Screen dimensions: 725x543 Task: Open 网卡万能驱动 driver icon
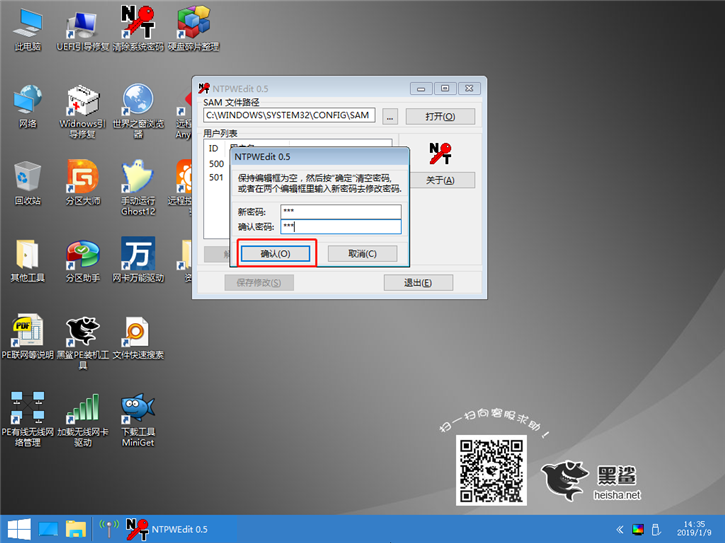tap(137, 255)
